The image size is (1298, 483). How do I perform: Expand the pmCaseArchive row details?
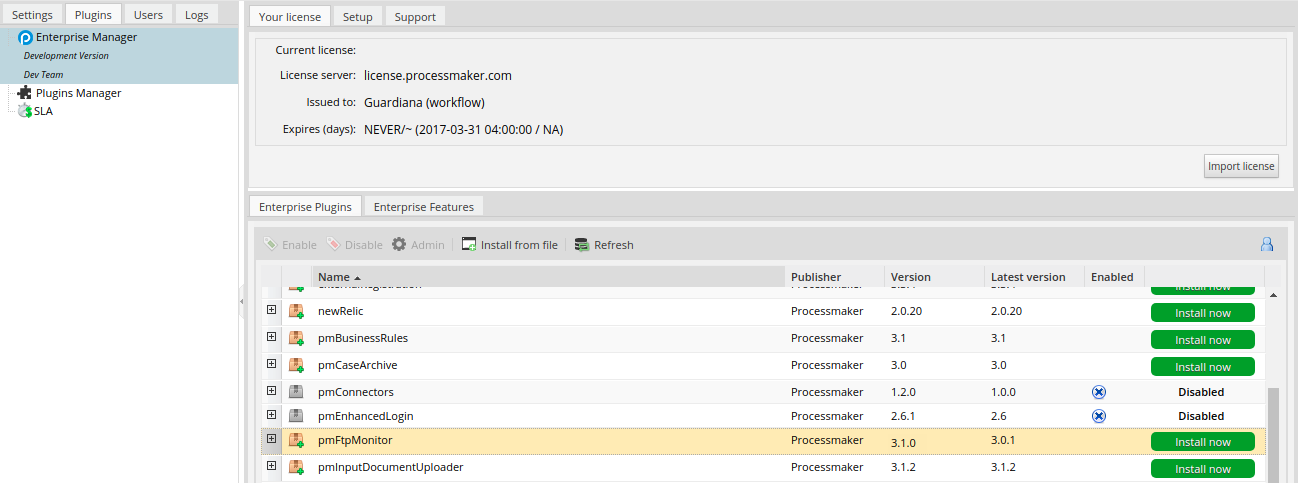[x=271, y=365]
